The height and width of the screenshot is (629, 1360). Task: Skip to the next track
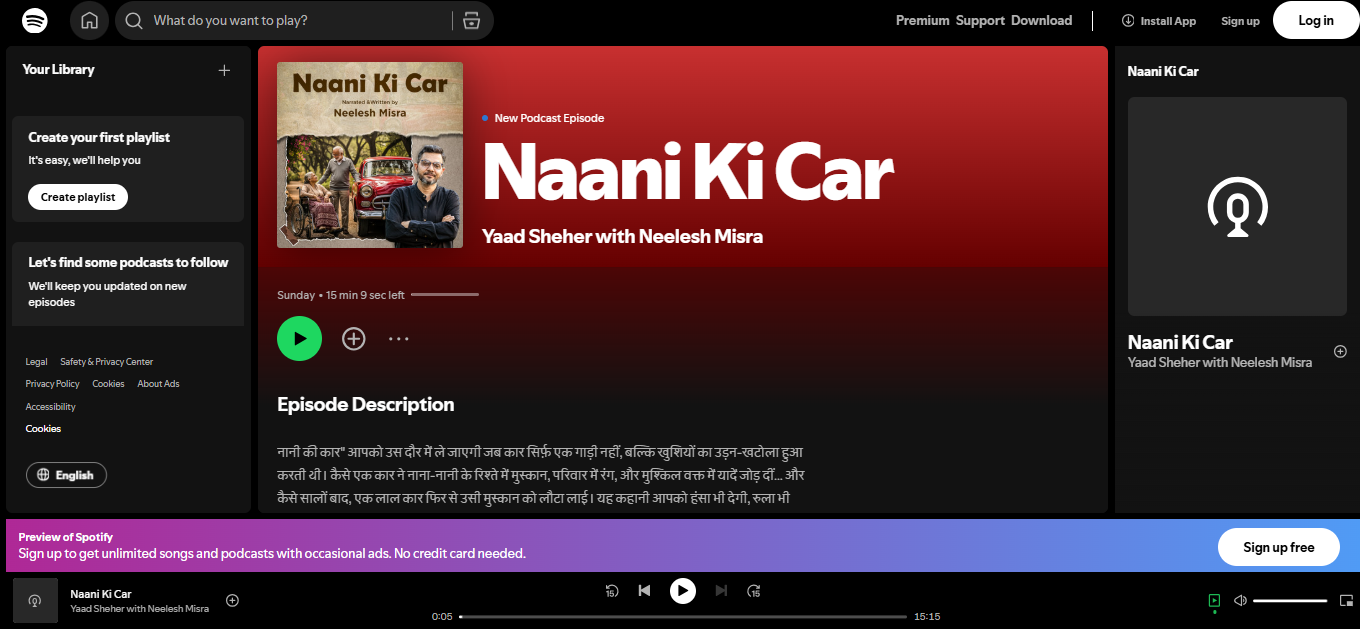721,591
